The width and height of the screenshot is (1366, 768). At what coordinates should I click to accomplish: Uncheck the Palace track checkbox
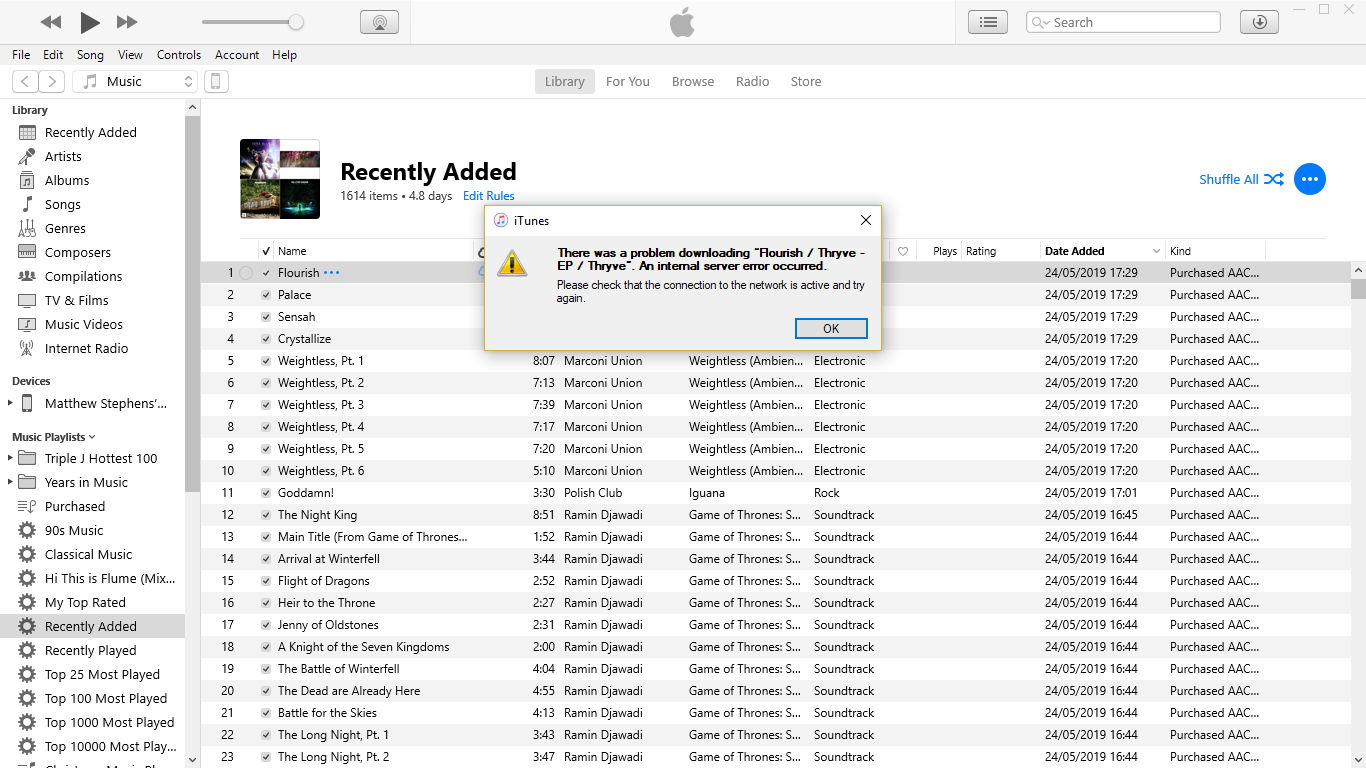pos(266,295)
